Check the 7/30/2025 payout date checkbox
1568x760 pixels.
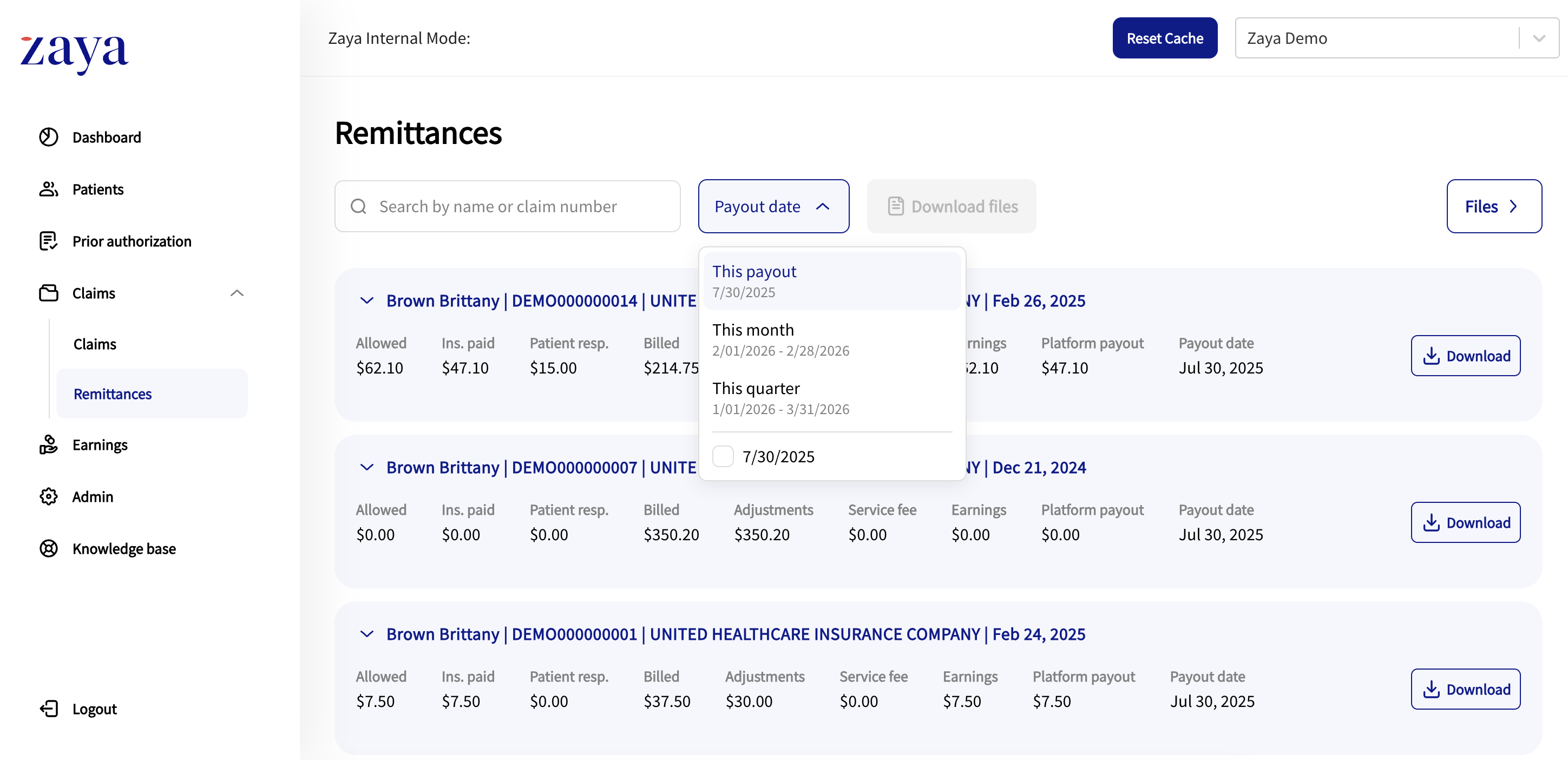pyautogui.click(x=723, y=456)
